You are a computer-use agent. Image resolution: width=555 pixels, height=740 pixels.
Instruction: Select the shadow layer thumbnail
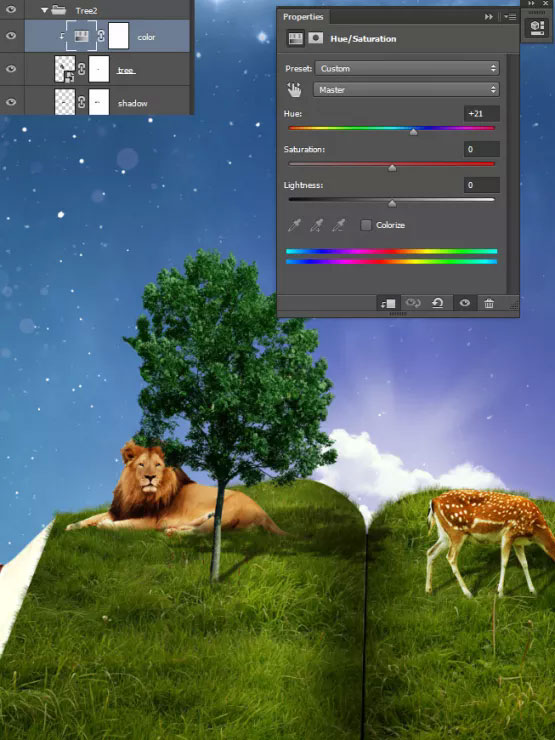point(65,102)
